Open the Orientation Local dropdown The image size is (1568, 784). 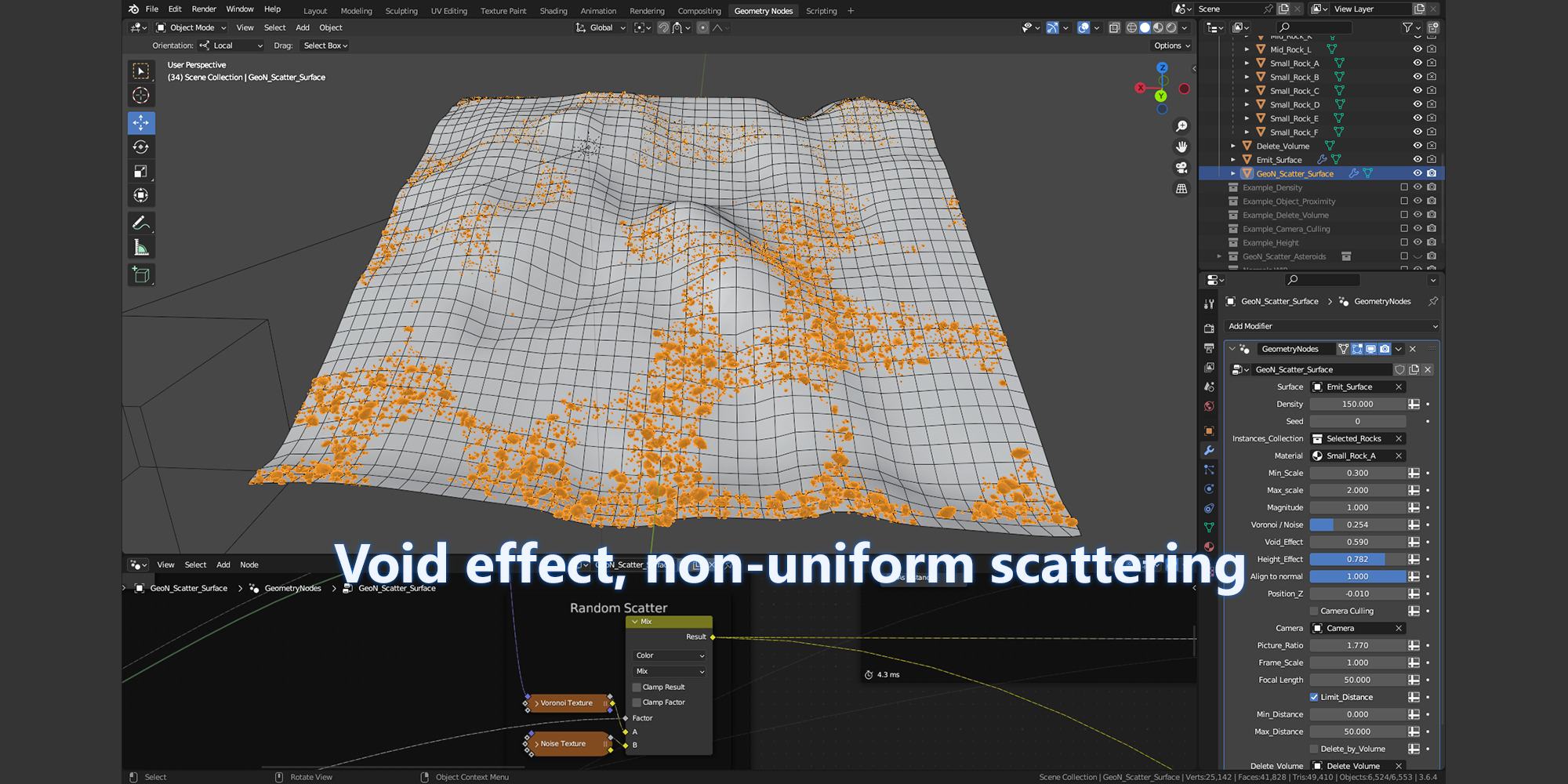click(x=231, y=45)
